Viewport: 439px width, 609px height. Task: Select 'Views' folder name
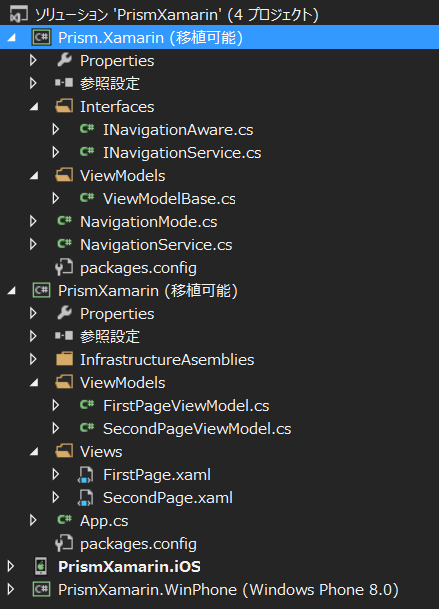click(101, 452)
